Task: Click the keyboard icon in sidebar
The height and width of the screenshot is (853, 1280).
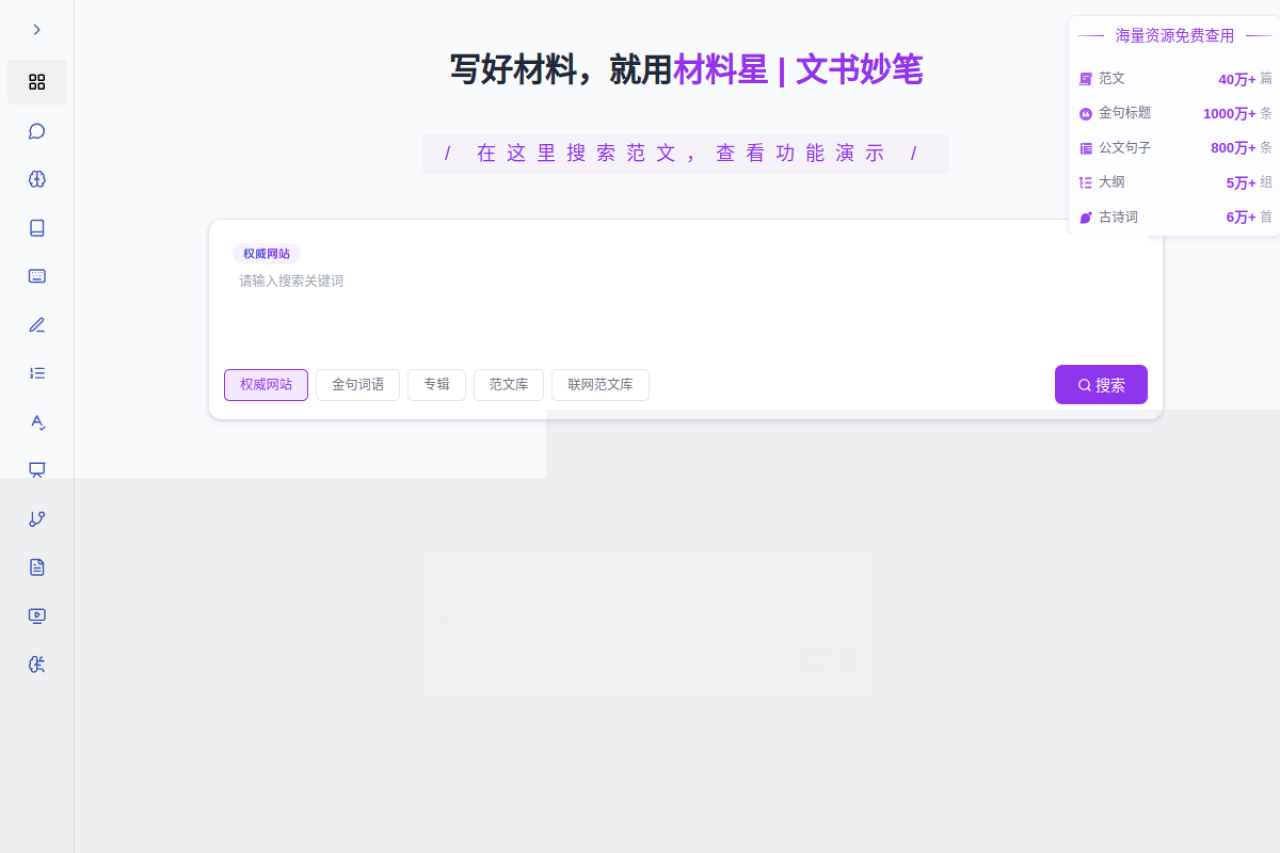Action: click(x=37, y=277)
